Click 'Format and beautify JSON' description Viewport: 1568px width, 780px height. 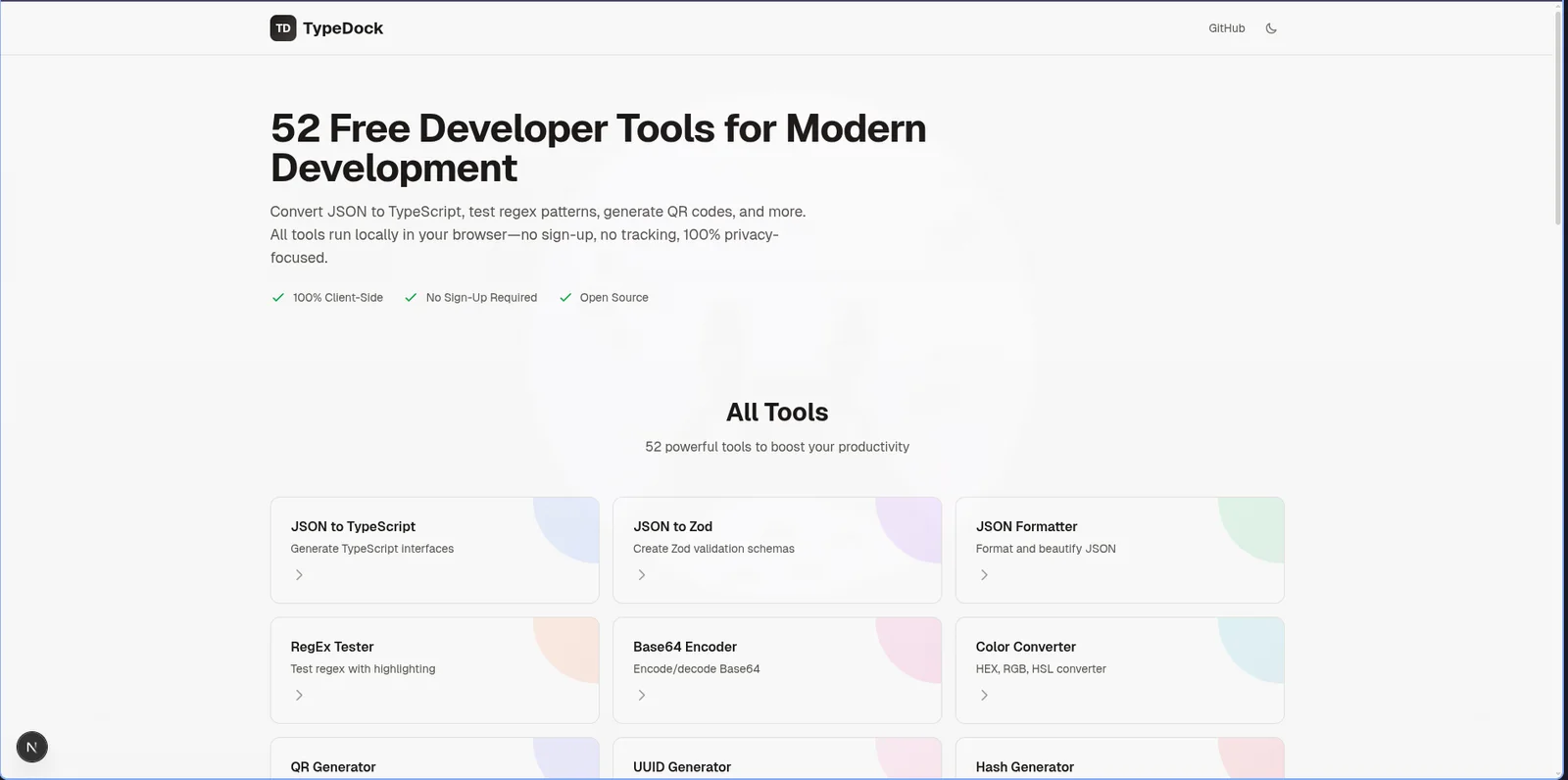click(x=1046, y=549)
